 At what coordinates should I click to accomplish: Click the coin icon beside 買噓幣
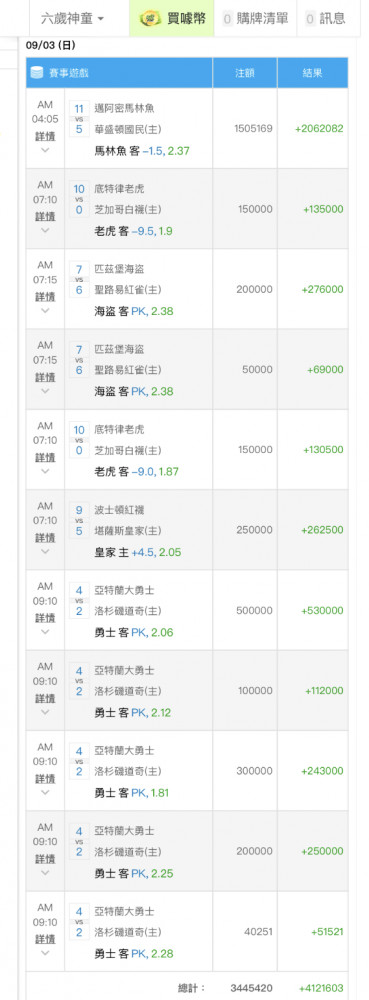(x=150, y=18)
